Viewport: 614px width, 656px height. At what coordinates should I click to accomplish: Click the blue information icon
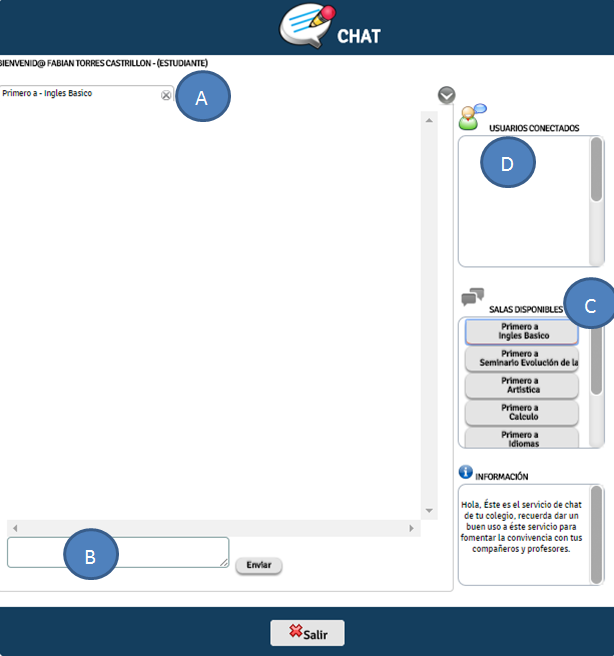465,472
